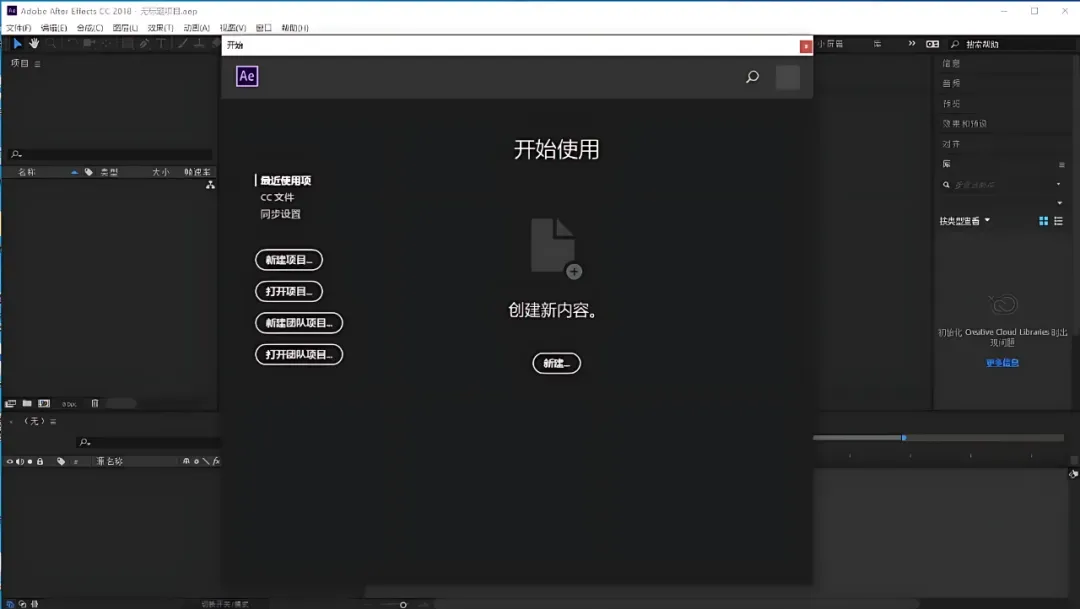
Task: Select the Type (T) tool
Action: point(162,43)
